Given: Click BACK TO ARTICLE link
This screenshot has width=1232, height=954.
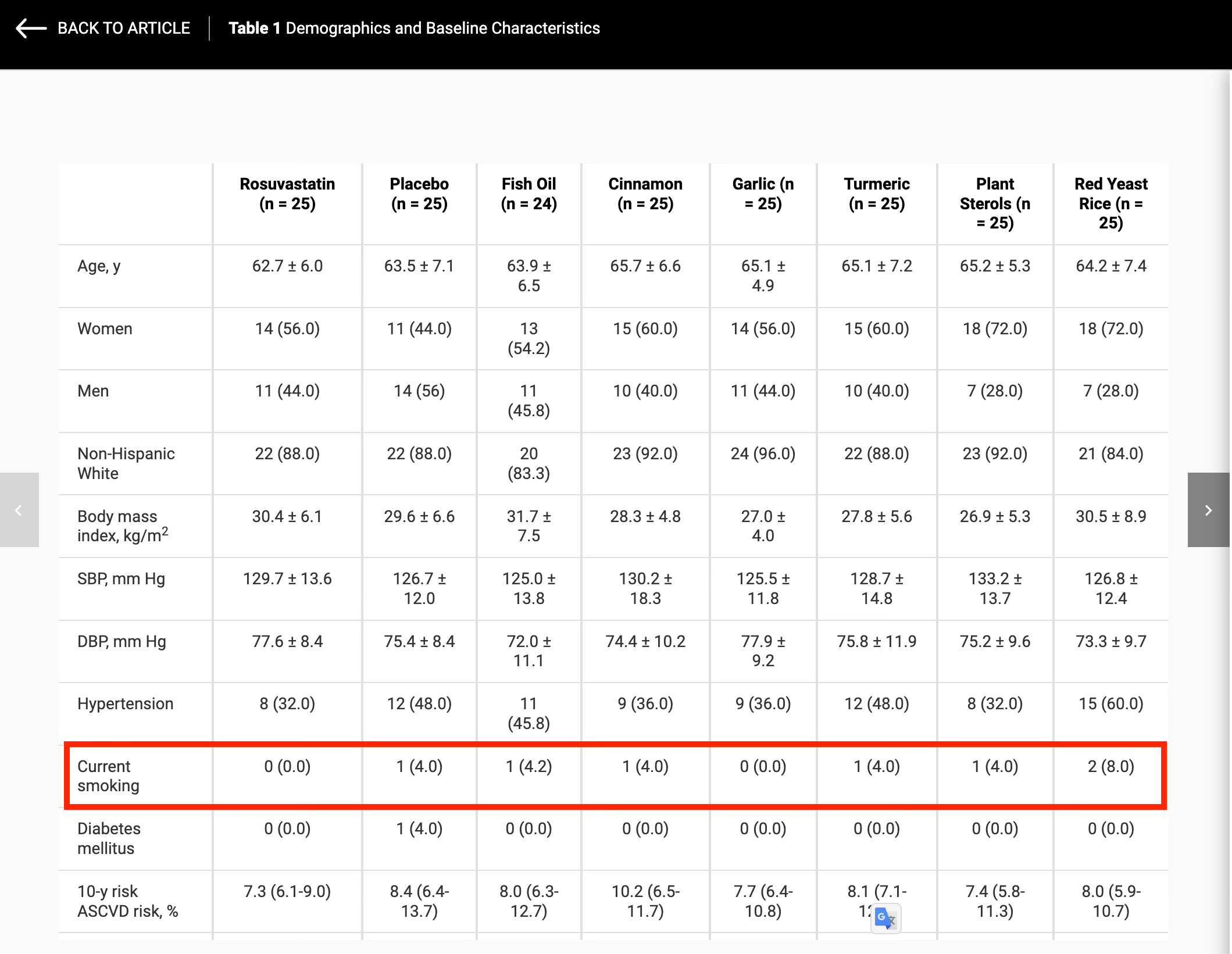Looking at the screenshot, I should pyautogui.click(x=123, y=28).
